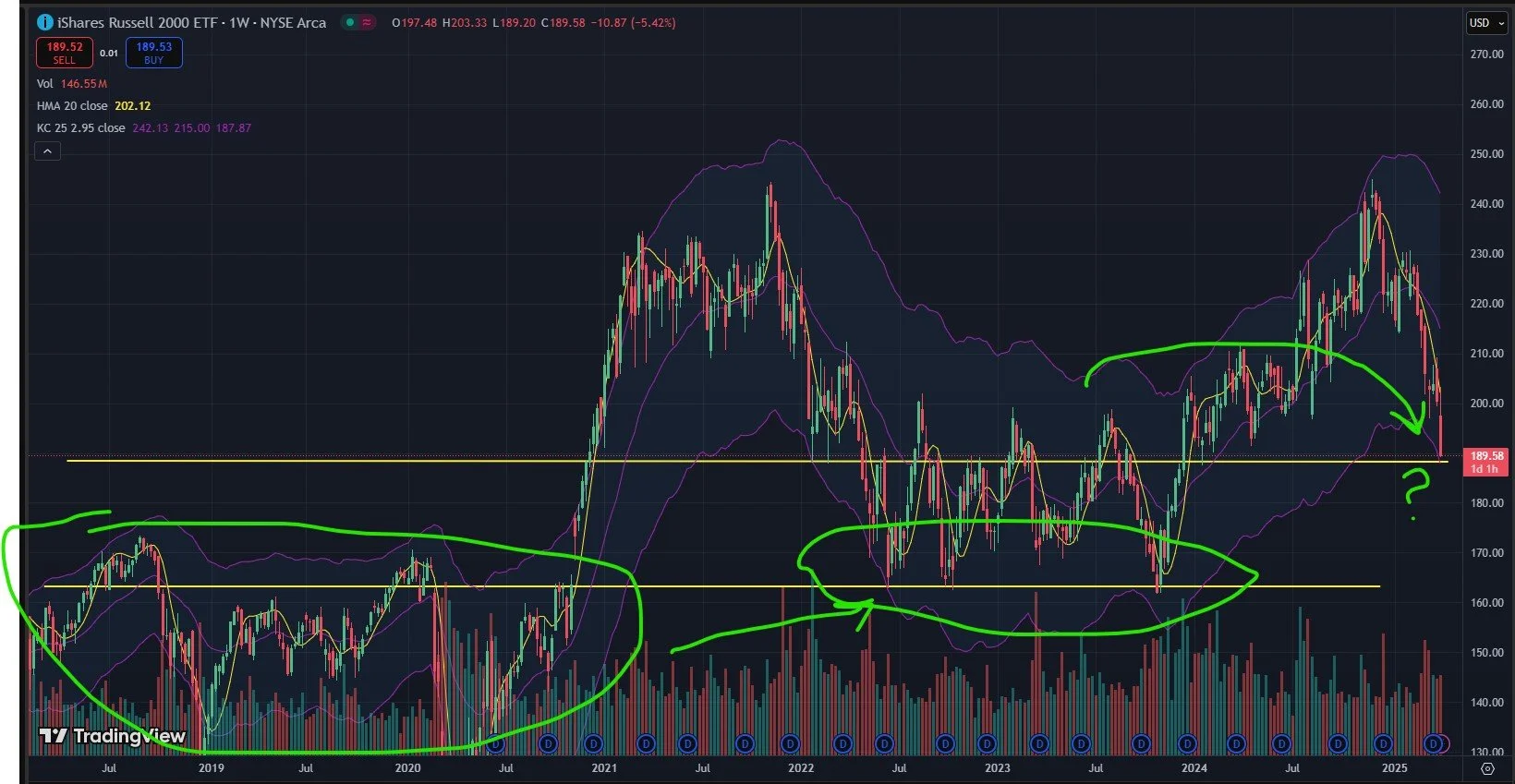Click the green market status dot

pos(350,22)
